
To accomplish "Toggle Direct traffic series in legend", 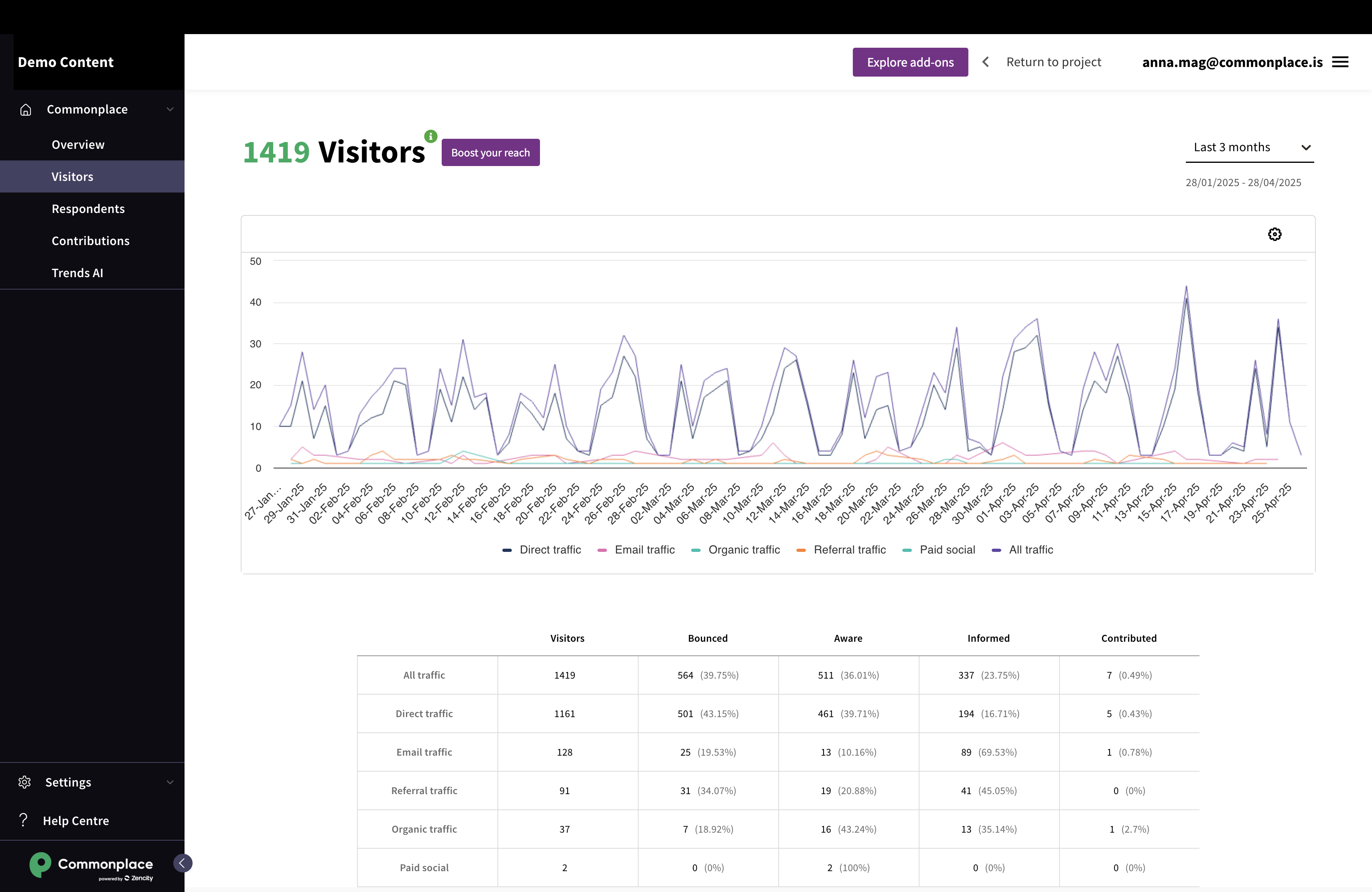I will [550, 550].
